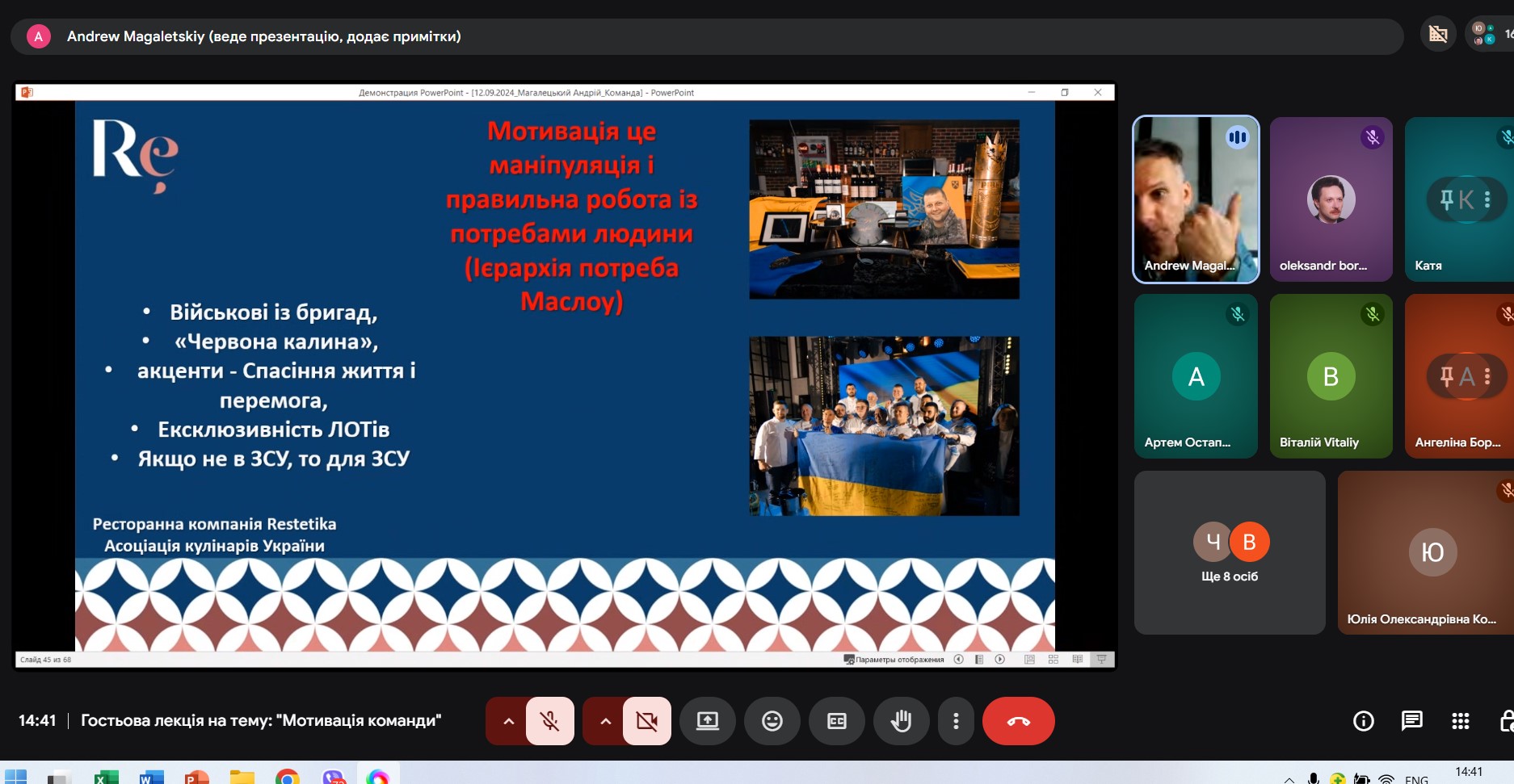Click the raise hand icon
This screenshot has width=1514, height=784.
(x=901, y=721)
